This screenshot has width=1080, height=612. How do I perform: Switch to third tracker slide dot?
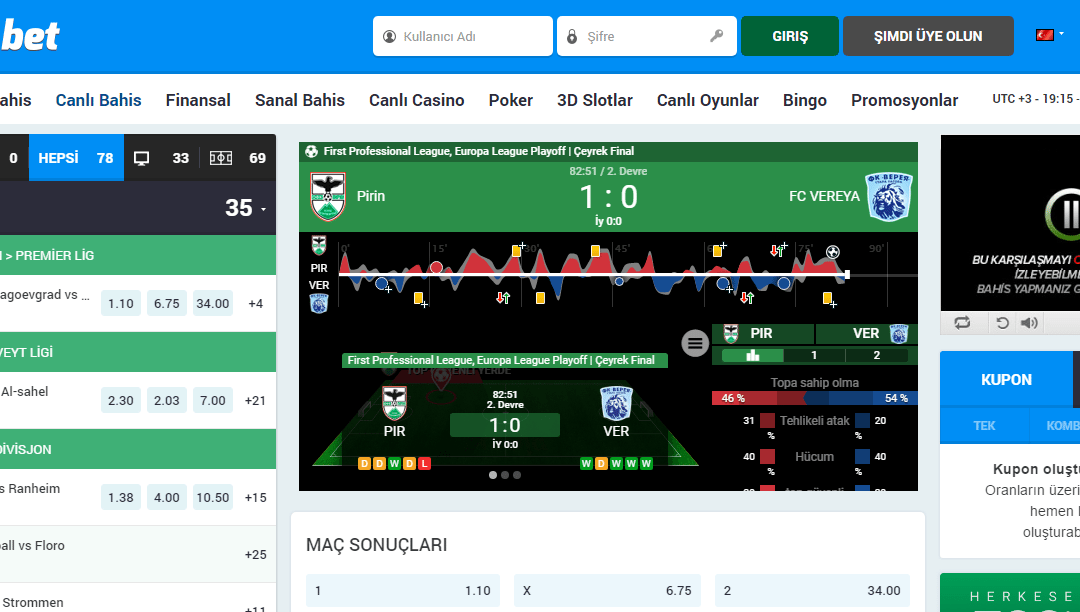[x=517, y=475]
